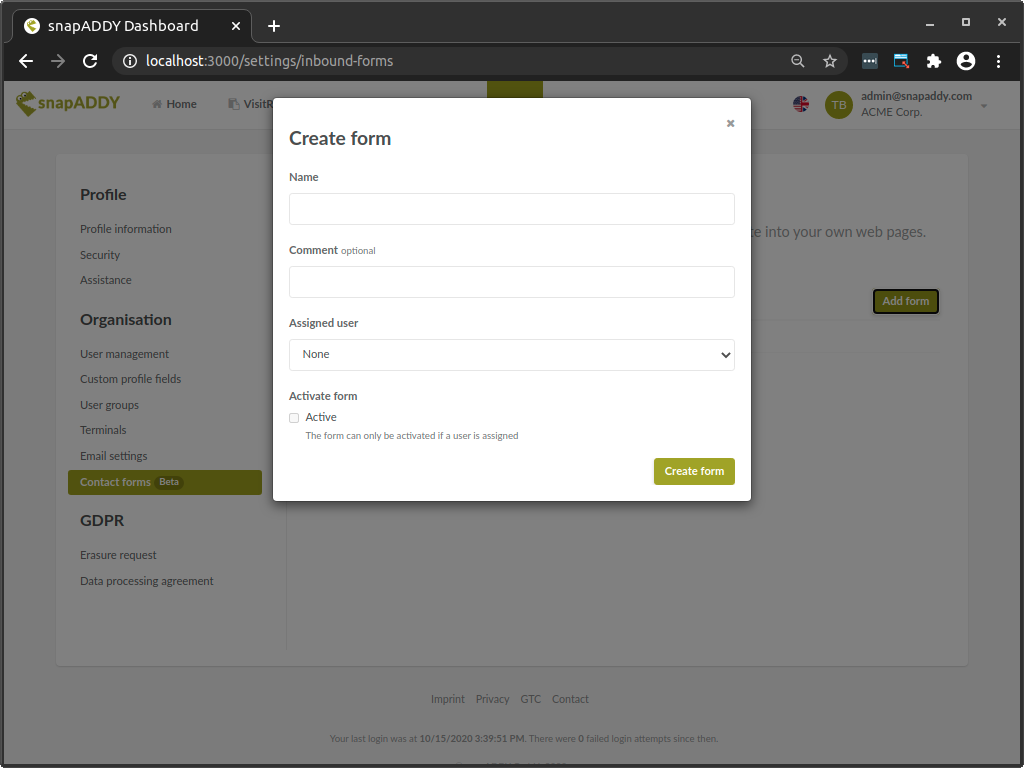Click the VisitReport icon in the navbar
The width and height of the screenshot is (1024, 768).
pos(236,103)
